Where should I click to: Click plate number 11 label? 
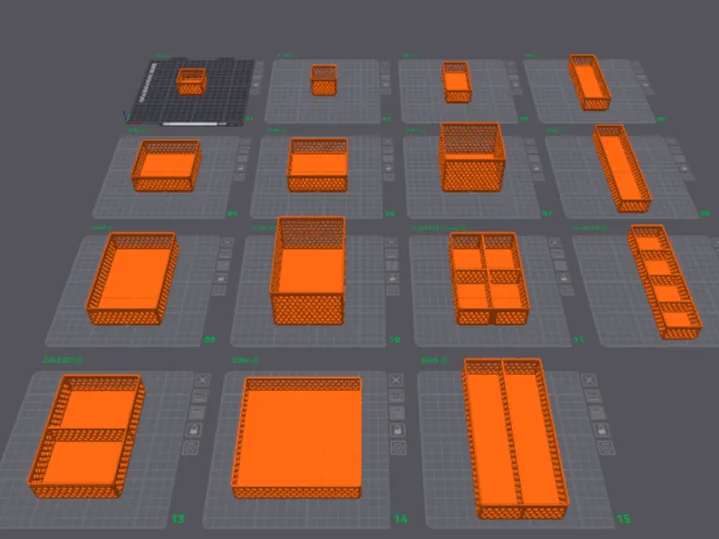click(x=579, y=340)
